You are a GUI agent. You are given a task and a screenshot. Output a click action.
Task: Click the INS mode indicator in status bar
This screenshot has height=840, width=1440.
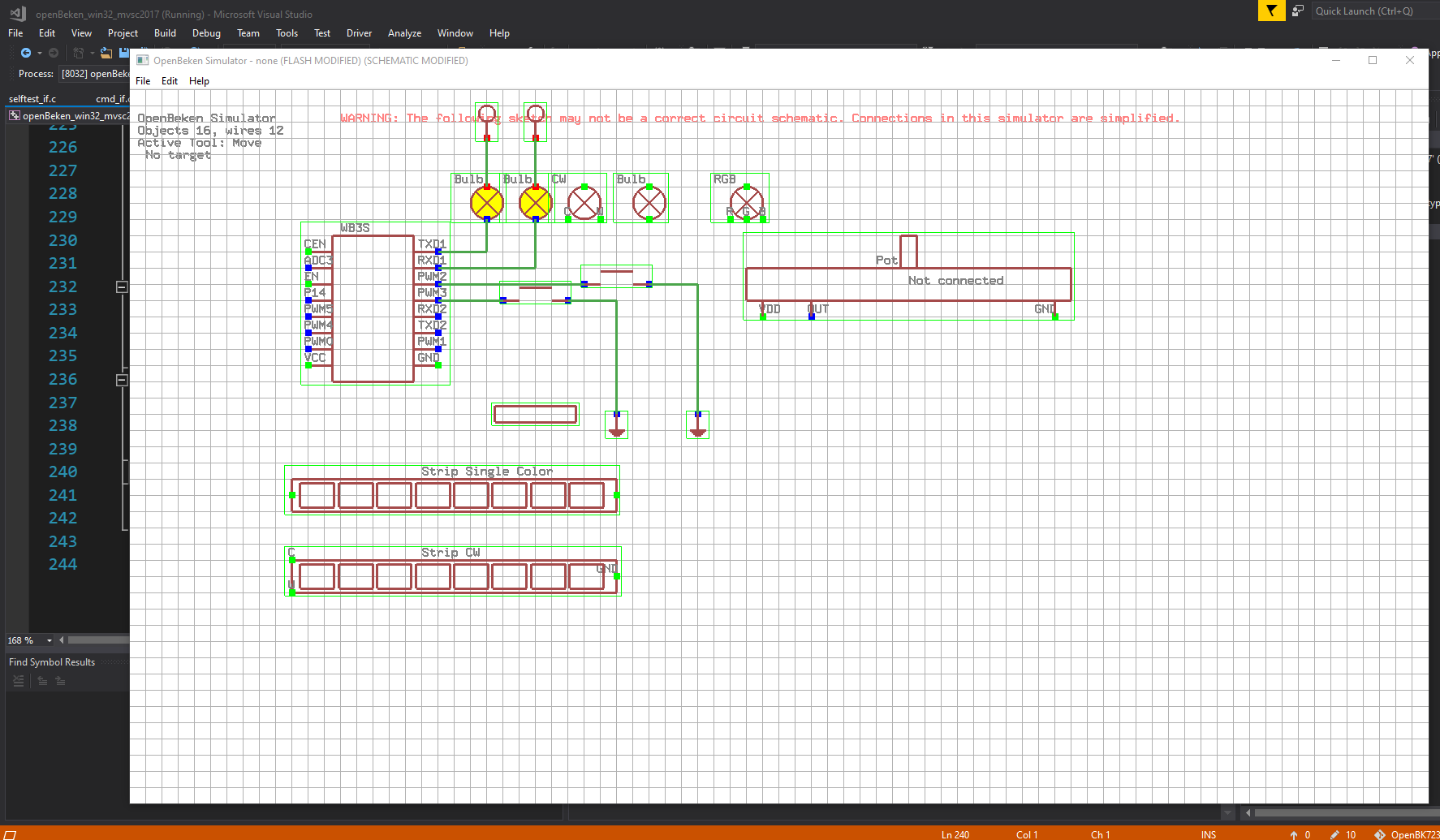1209,834
